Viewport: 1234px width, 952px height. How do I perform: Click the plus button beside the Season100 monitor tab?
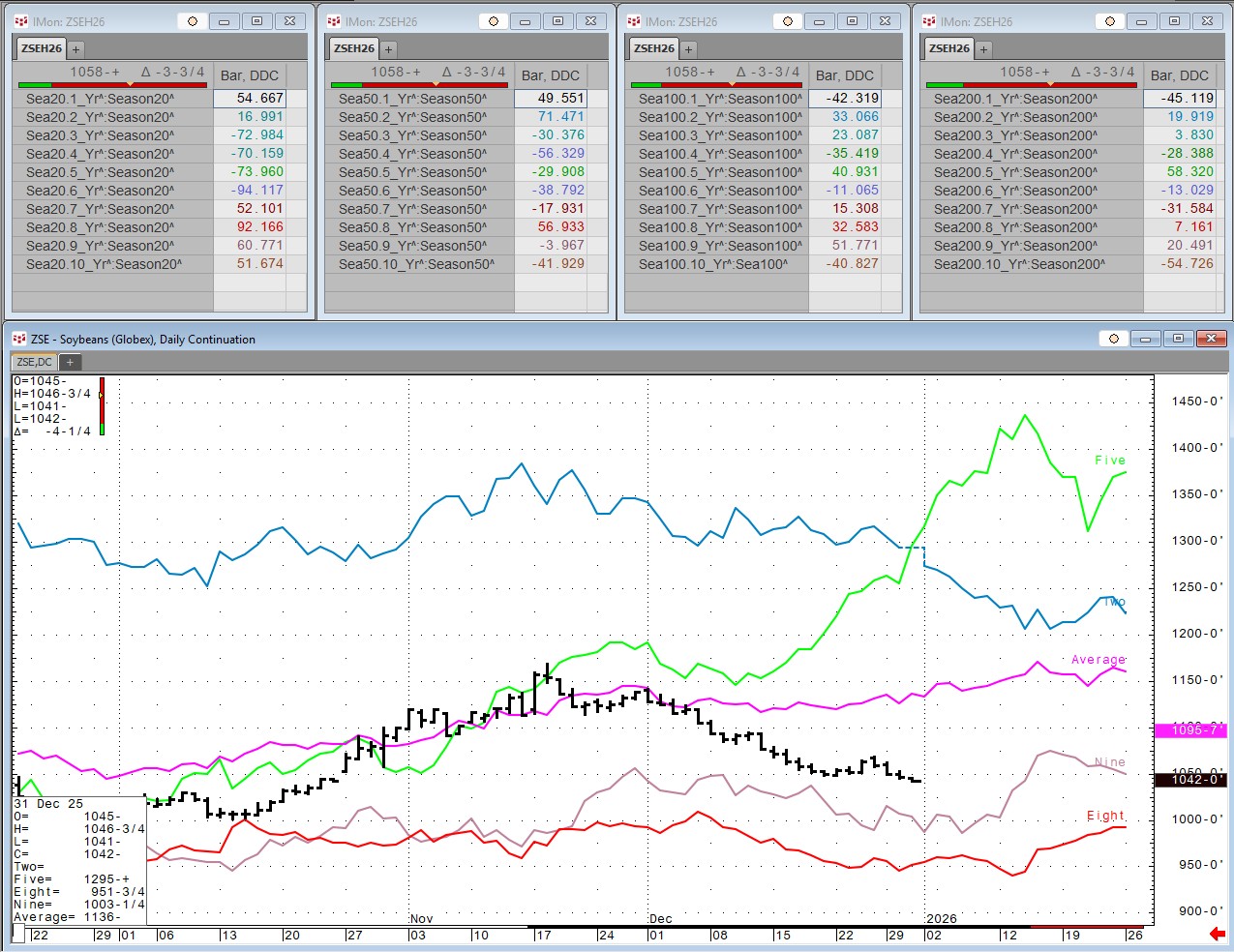pos(689,48)
